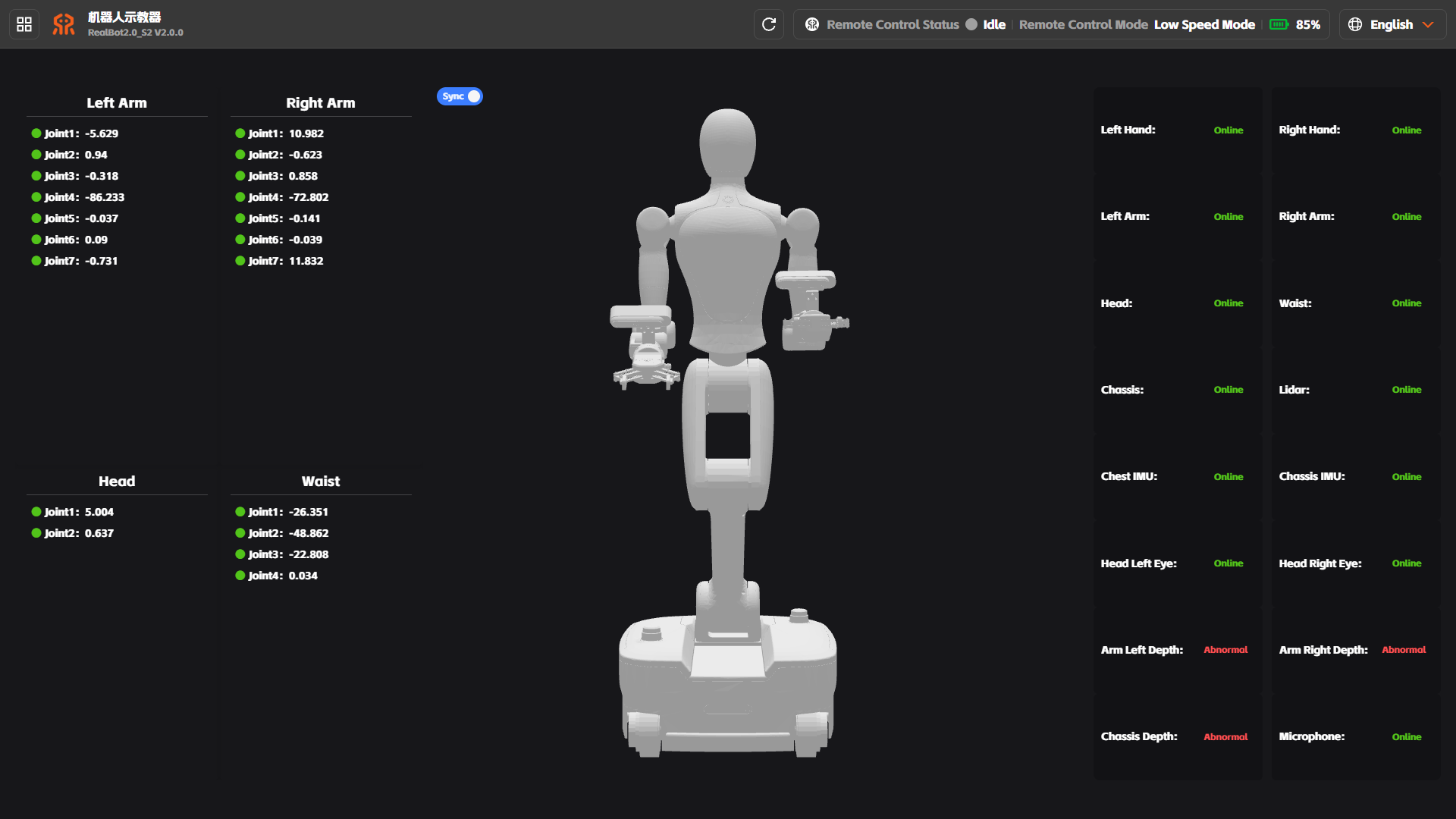Click Head Joint1 green status dot

[36, 512]
